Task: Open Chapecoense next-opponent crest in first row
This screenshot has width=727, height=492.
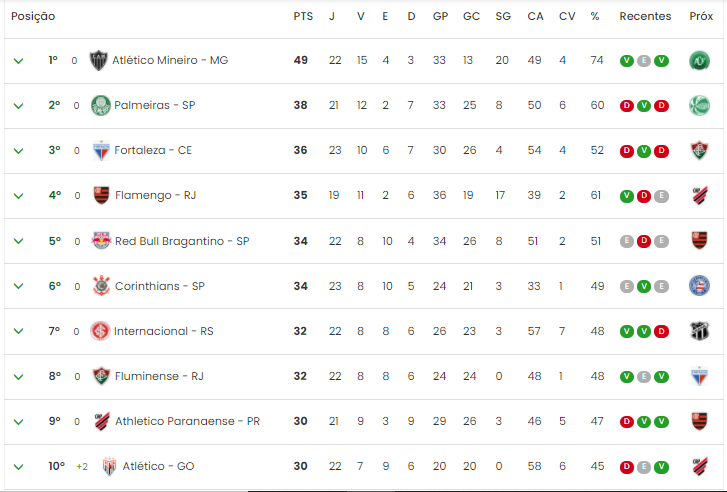Action: 699,61
